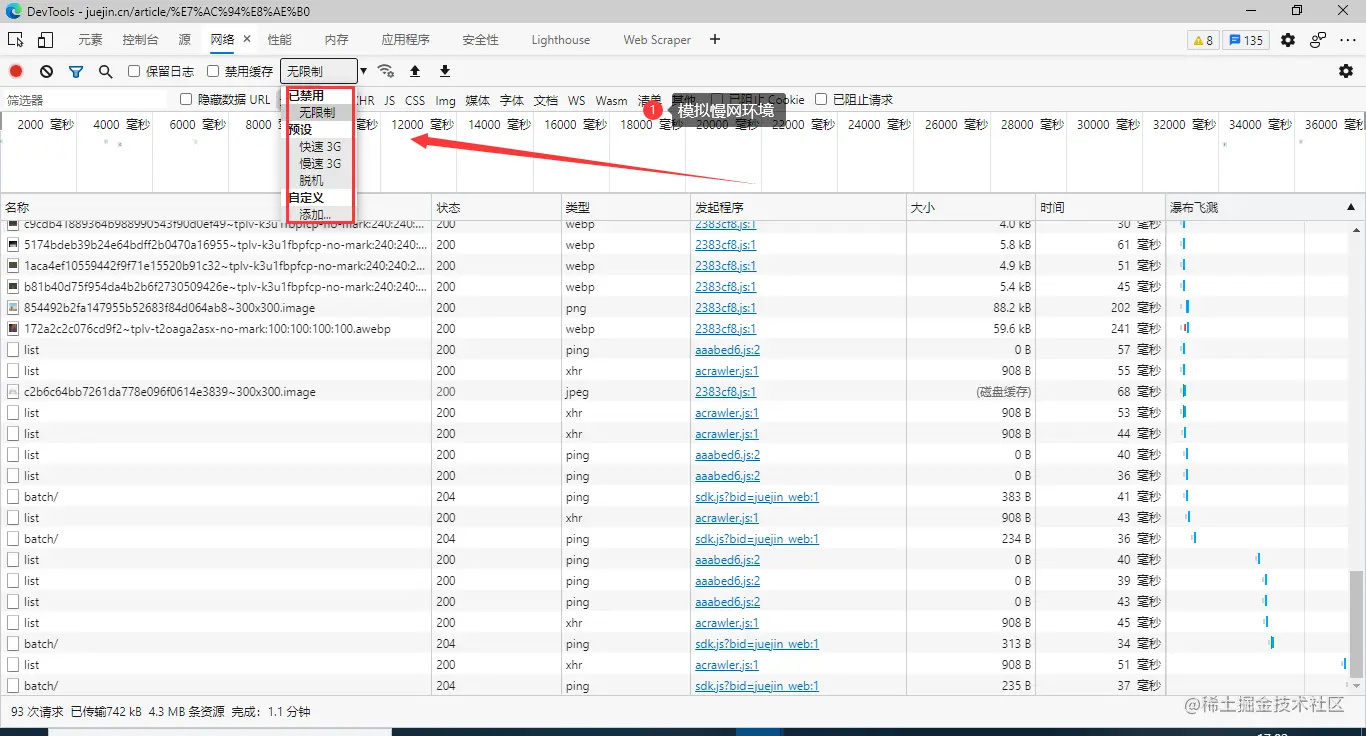
Task: Filter requests by JS type
Action: point(390,100)
